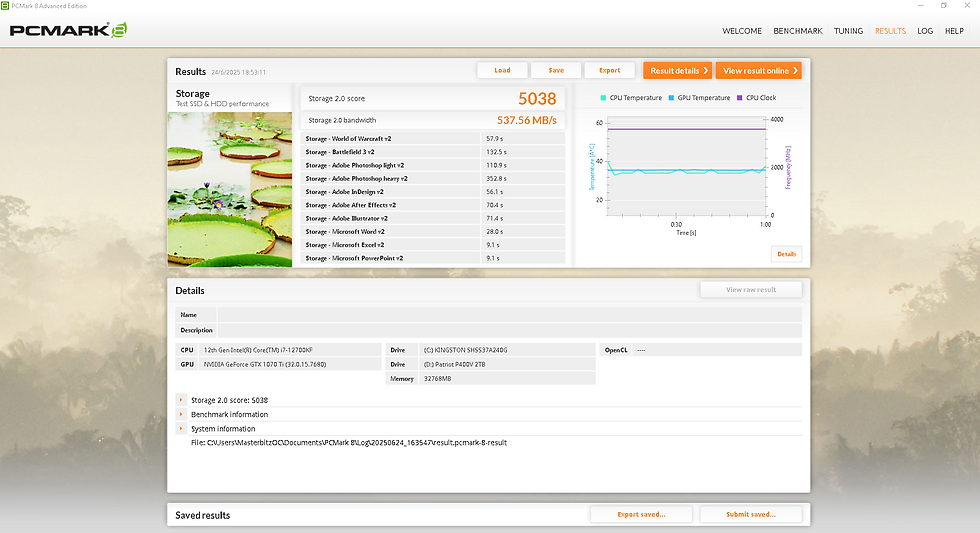Click Export saved button
The image size is (980, 533).
click(641, 514)
